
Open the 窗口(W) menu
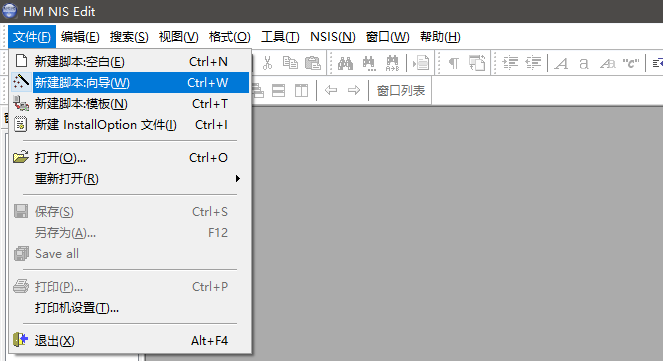click(387, 37)
